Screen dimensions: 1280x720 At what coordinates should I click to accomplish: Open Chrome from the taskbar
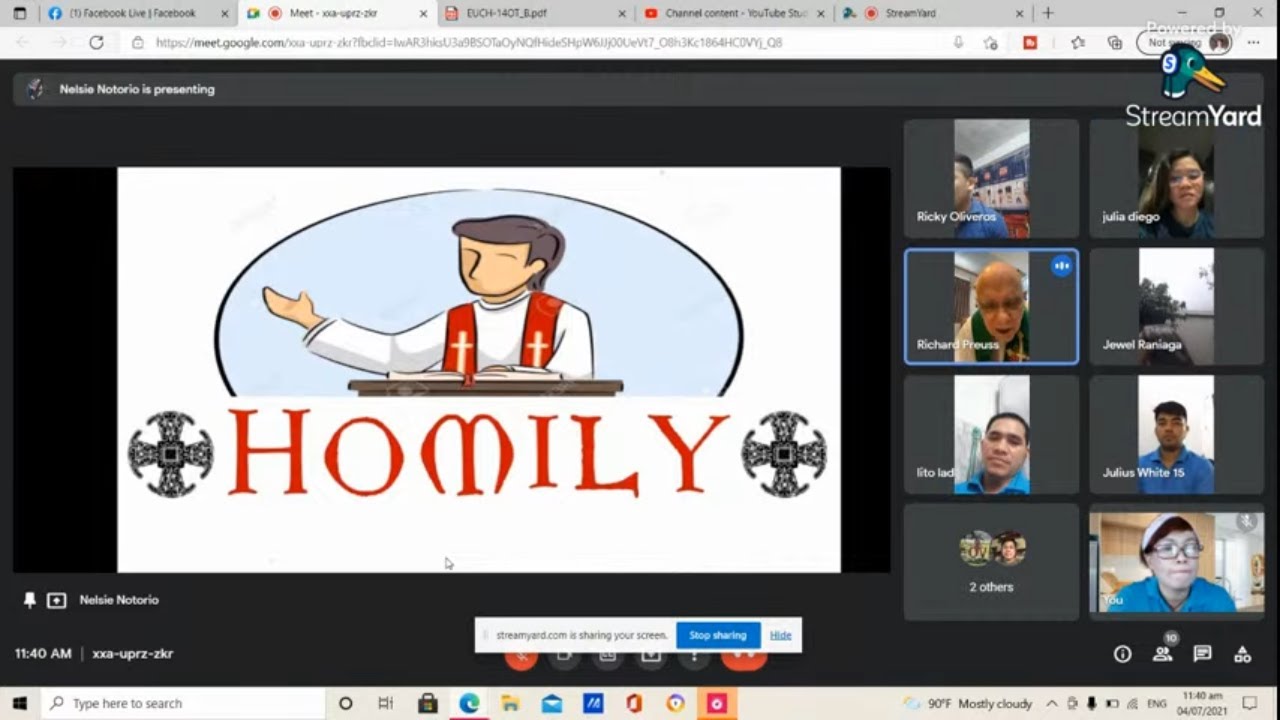coord(675,703)
